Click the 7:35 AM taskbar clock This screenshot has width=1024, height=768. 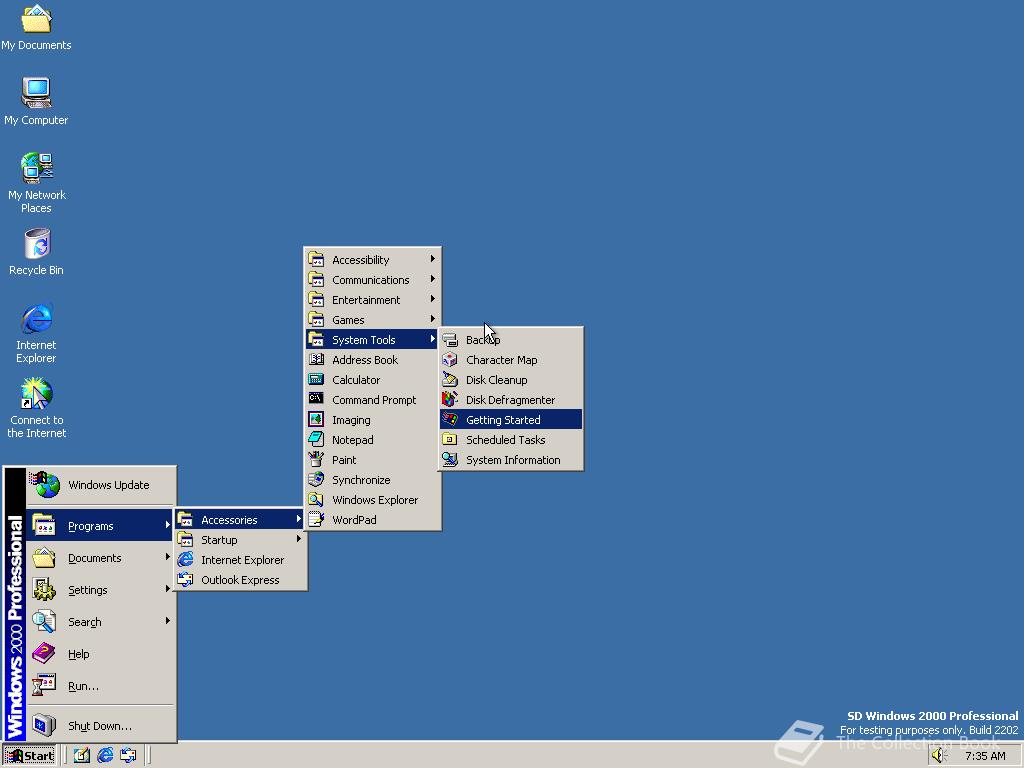(985, 756)
